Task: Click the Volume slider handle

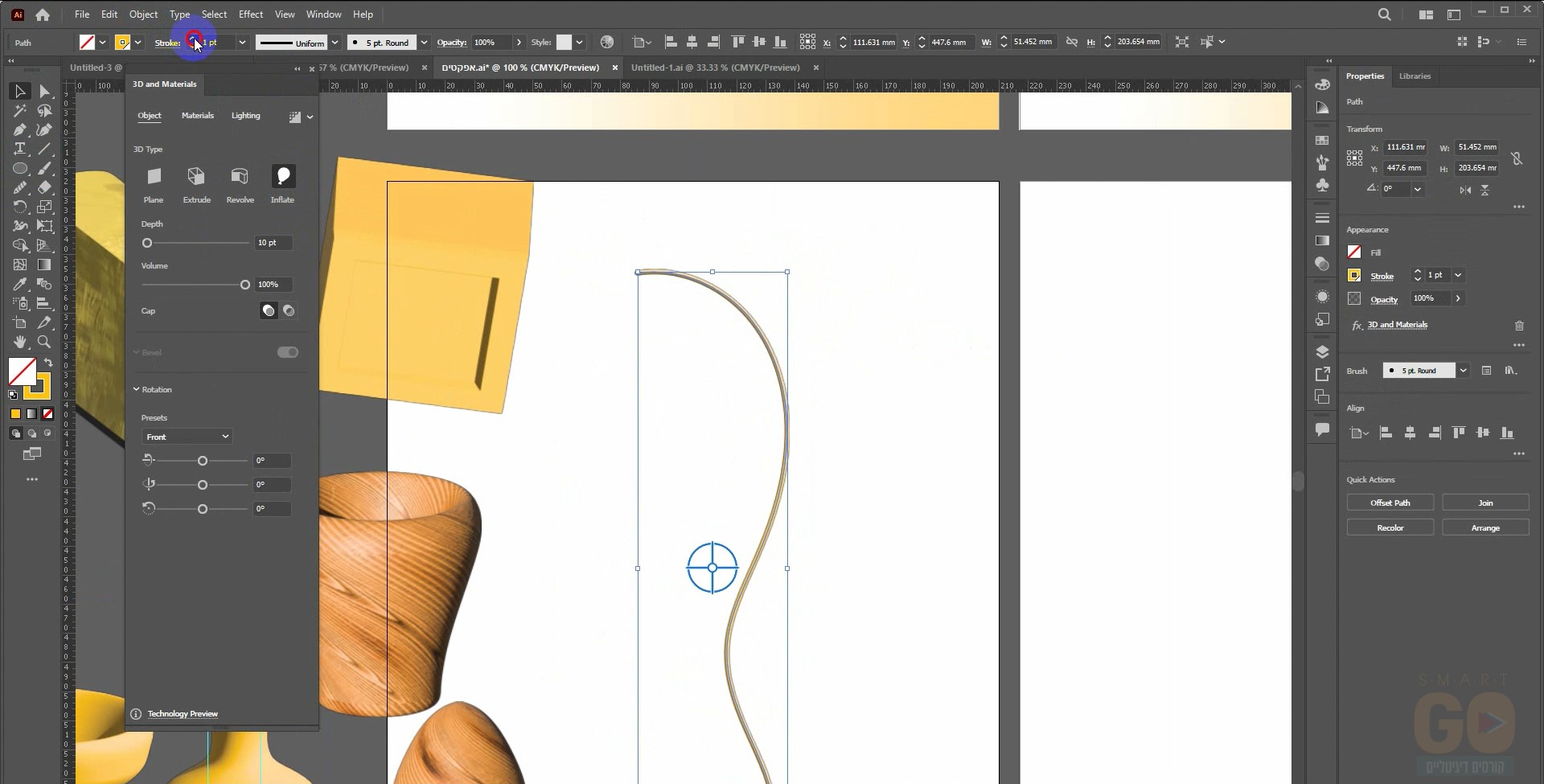Action: tap(245, 285)
